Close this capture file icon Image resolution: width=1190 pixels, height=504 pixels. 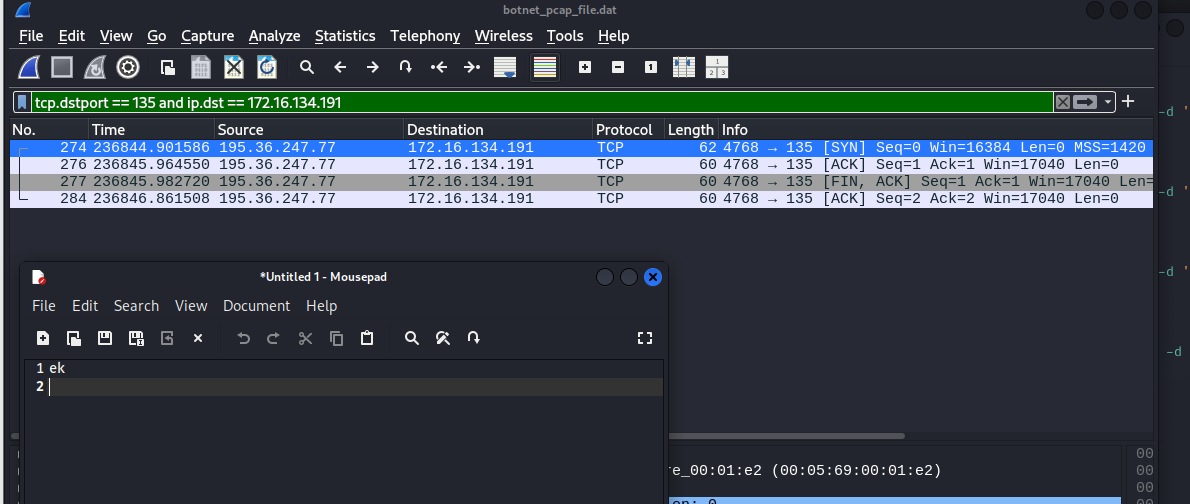[234, 68]
